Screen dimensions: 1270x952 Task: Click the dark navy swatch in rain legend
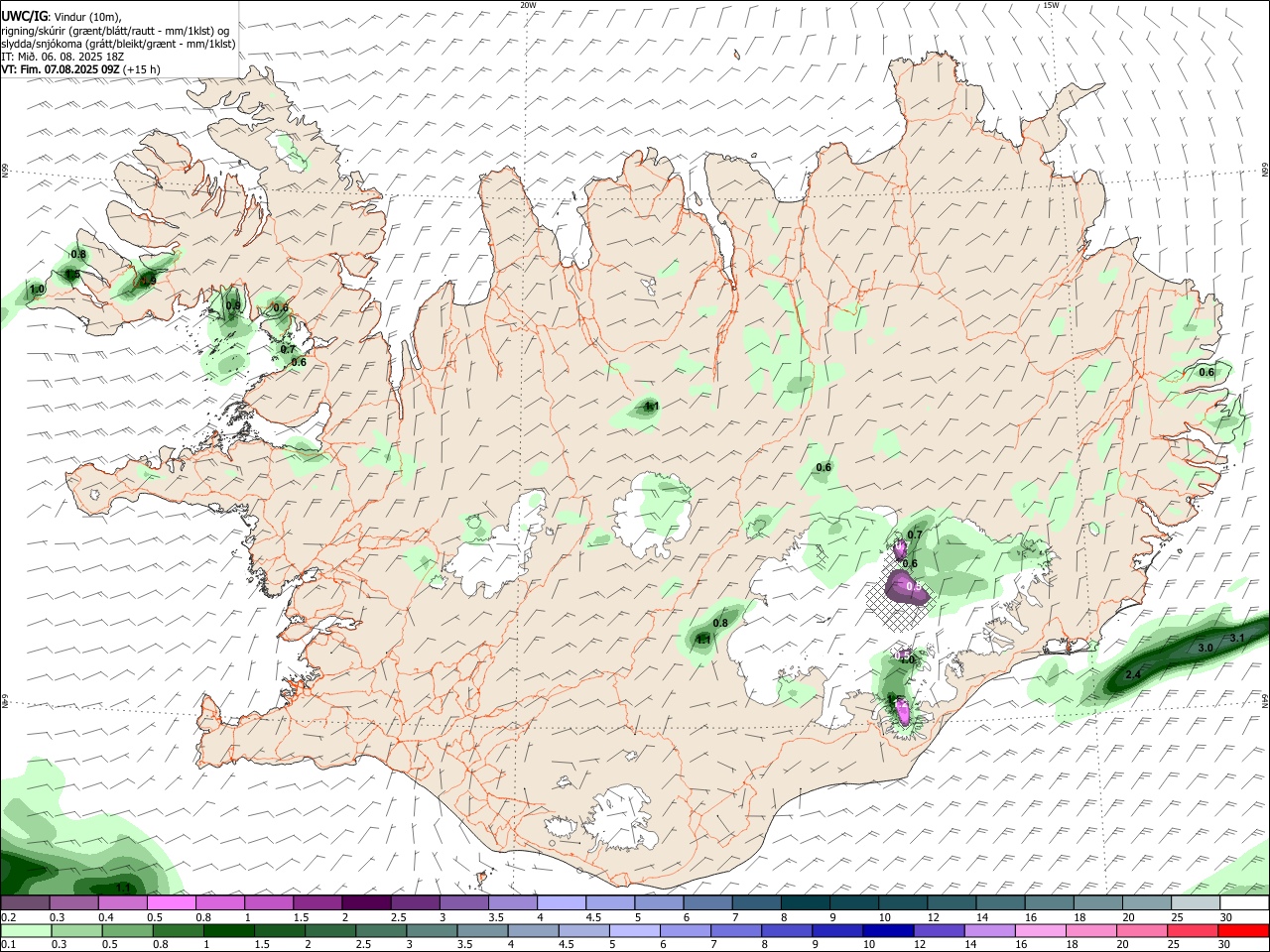pyautogui.click(x=886, y=930)
